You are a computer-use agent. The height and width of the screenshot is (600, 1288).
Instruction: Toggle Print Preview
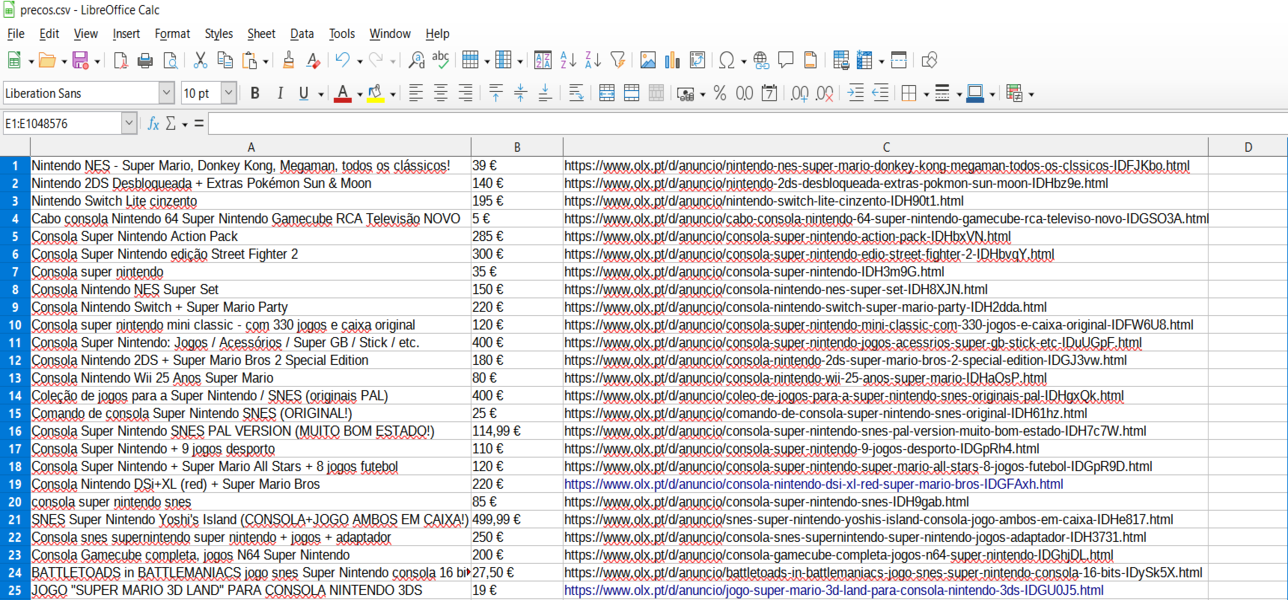(x=170, y=61)
